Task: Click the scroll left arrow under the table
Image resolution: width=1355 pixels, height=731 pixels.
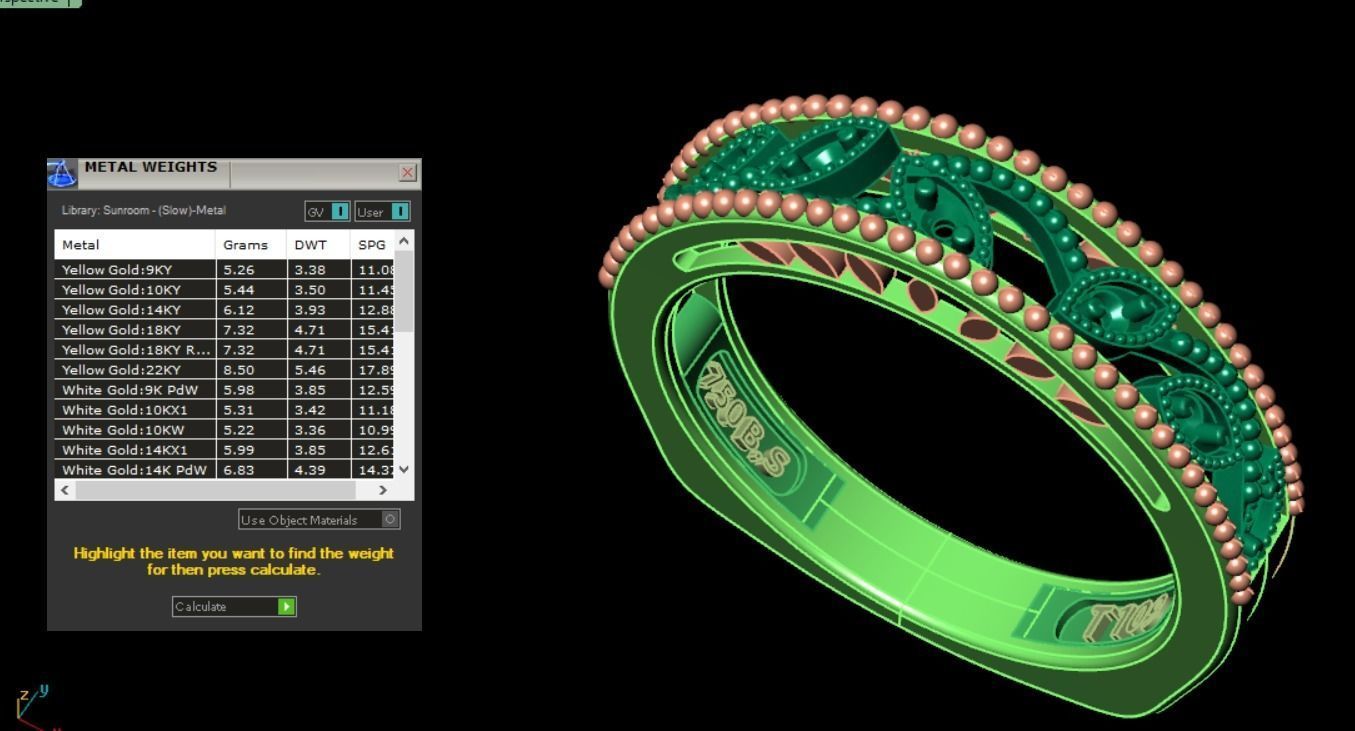Action: (66, 490)
